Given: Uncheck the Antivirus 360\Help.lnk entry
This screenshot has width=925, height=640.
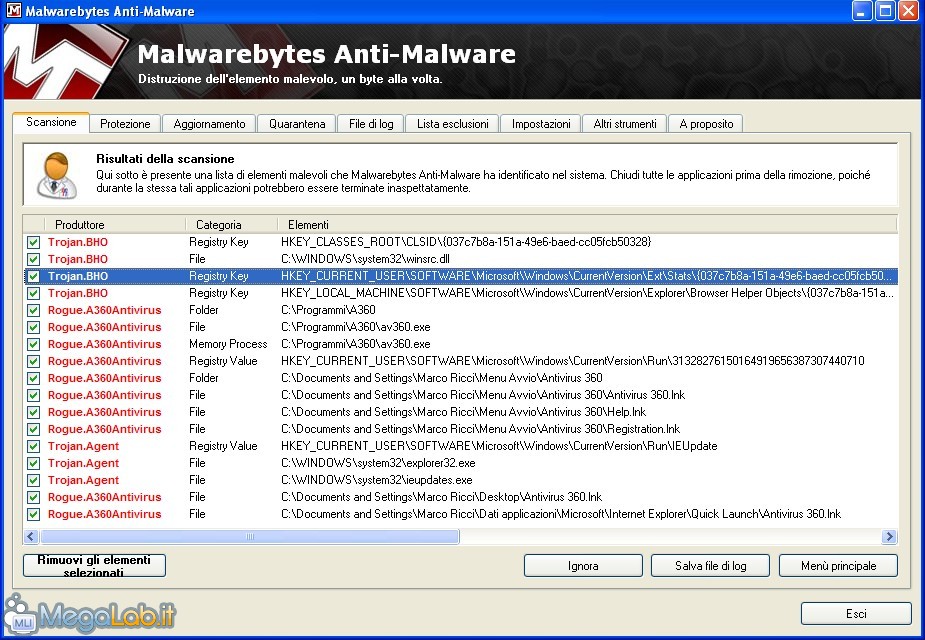Looking at the screenshot, I should (34, 412).
